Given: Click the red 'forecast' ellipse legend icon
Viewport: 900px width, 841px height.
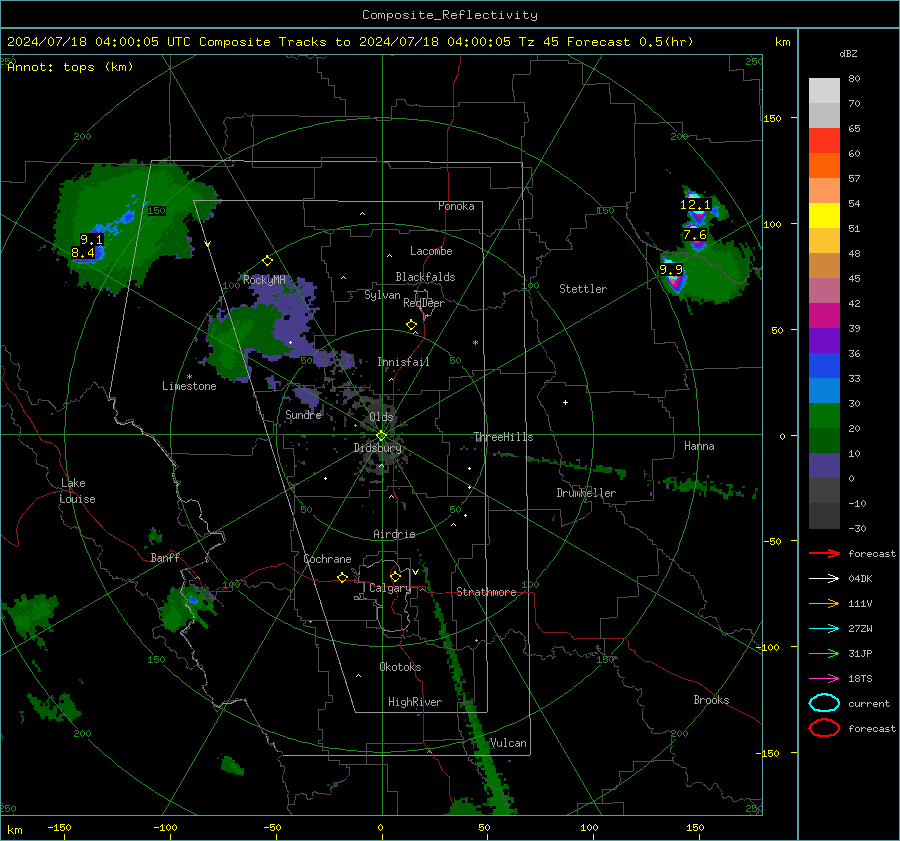Looking at the screenshot, I should [824, 728].
